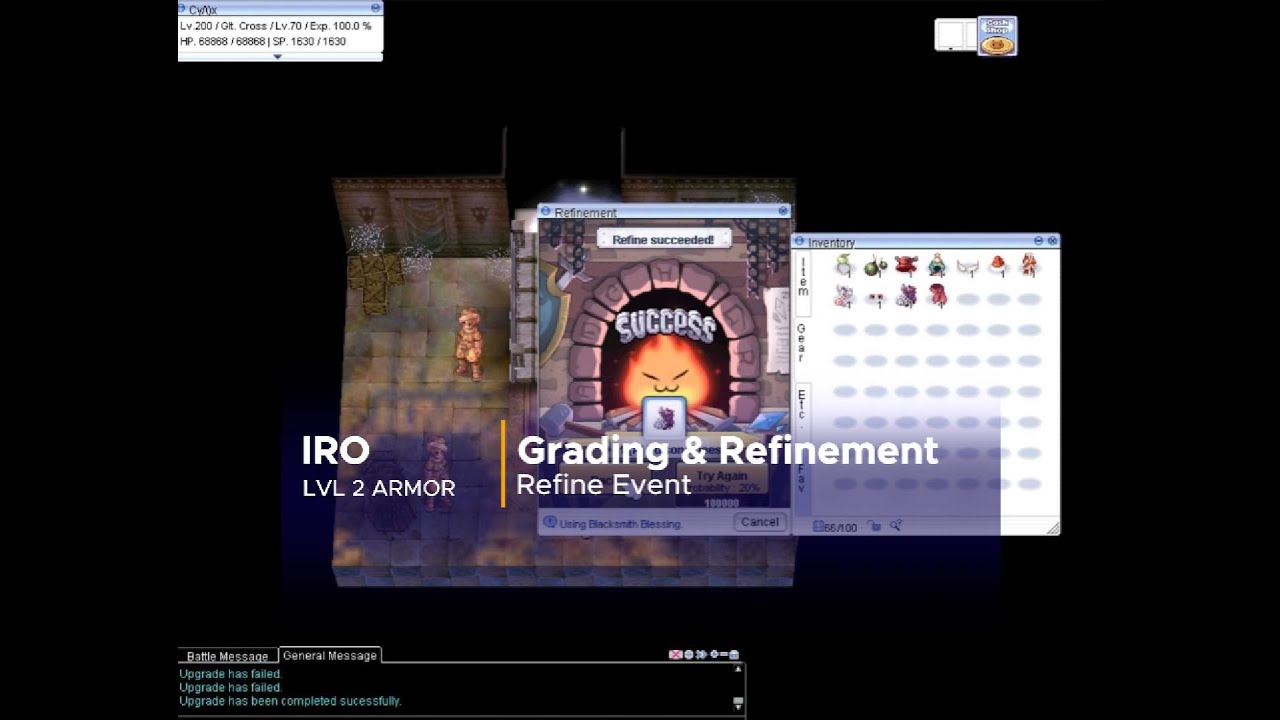1280x720 pixels.
Task: Click the Inventory resize grip
Action: (x=1053, y=528)
